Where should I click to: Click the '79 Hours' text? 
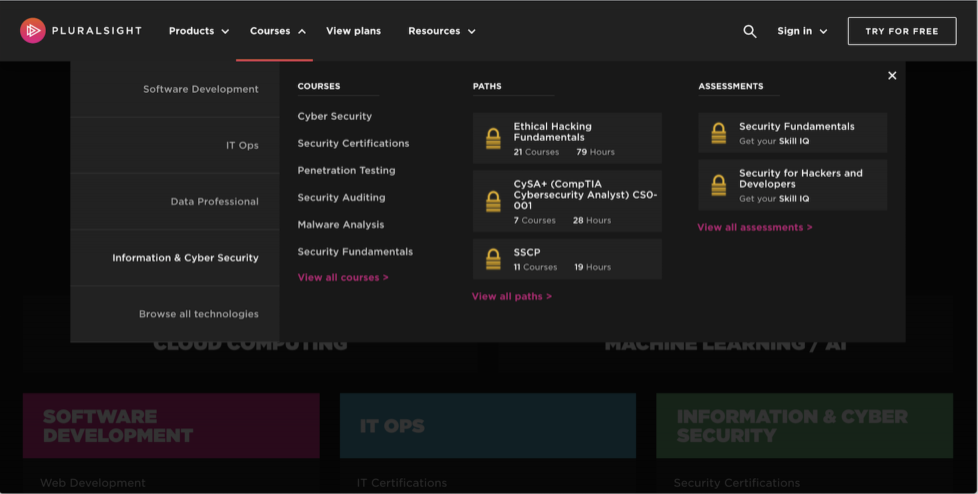tap(595, 152)
